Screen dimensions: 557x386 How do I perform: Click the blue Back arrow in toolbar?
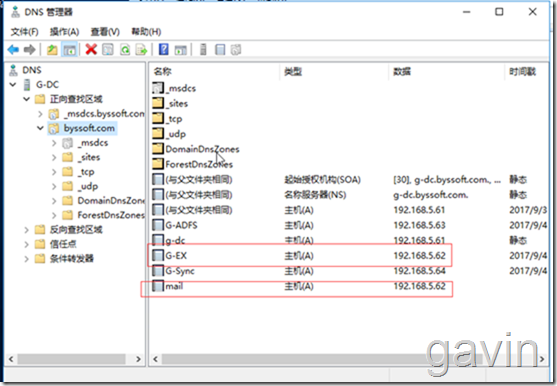click(x=13, y=50)
